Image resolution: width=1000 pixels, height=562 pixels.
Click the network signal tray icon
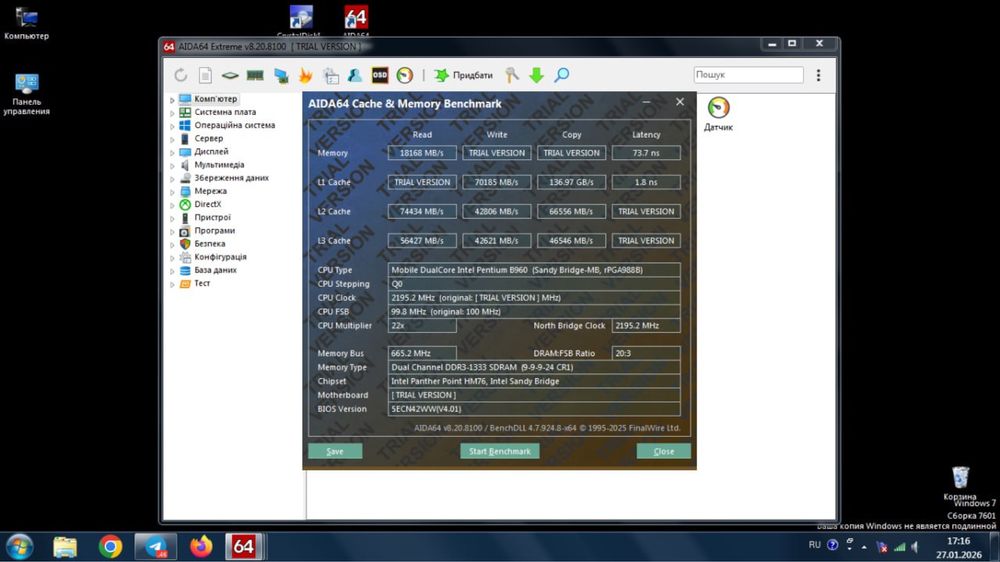tap(899, 547)
